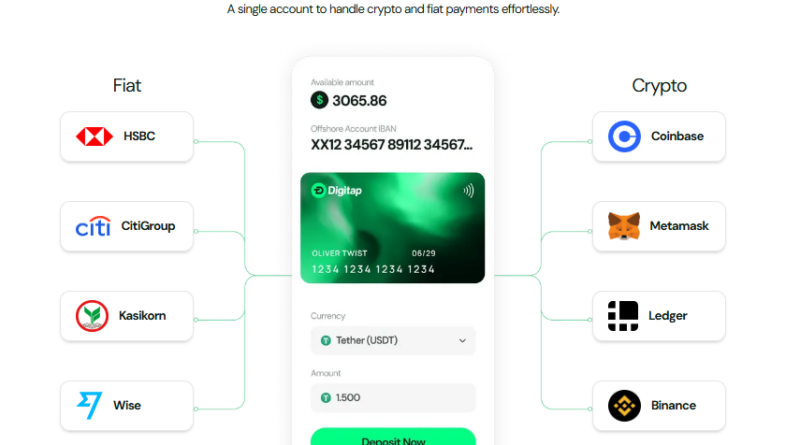The image size is (800, 445).
Task: Click the Deposit Now button
Action: 393,437
